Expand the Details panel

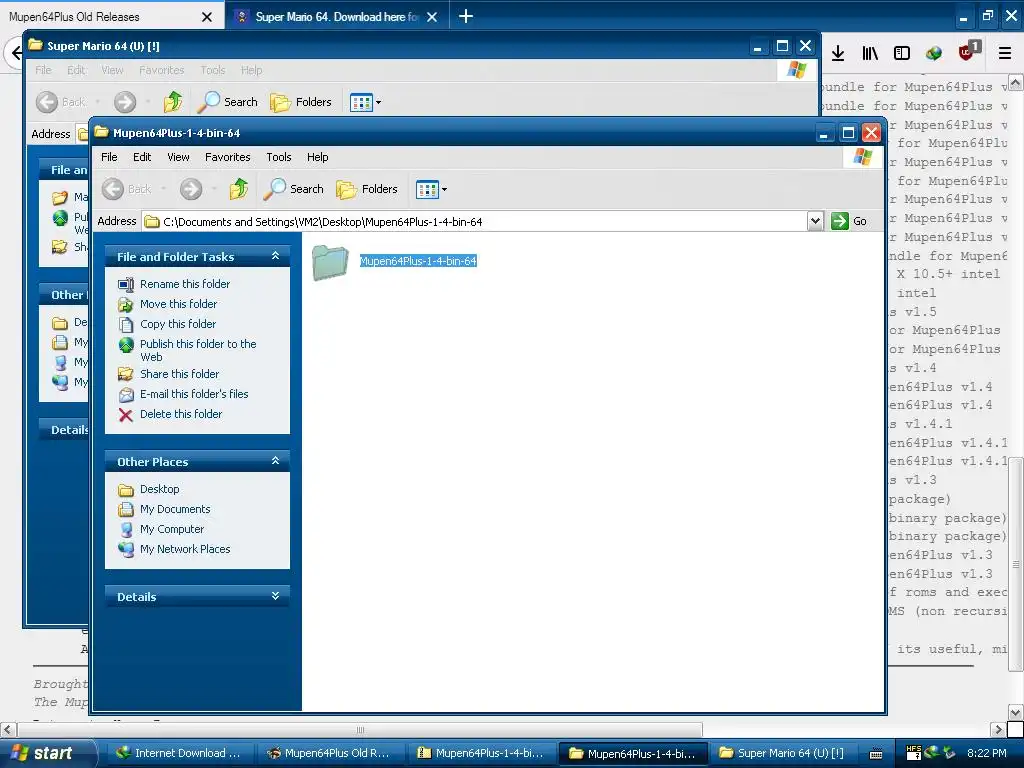pyautogui.click(x=276, y=596)
